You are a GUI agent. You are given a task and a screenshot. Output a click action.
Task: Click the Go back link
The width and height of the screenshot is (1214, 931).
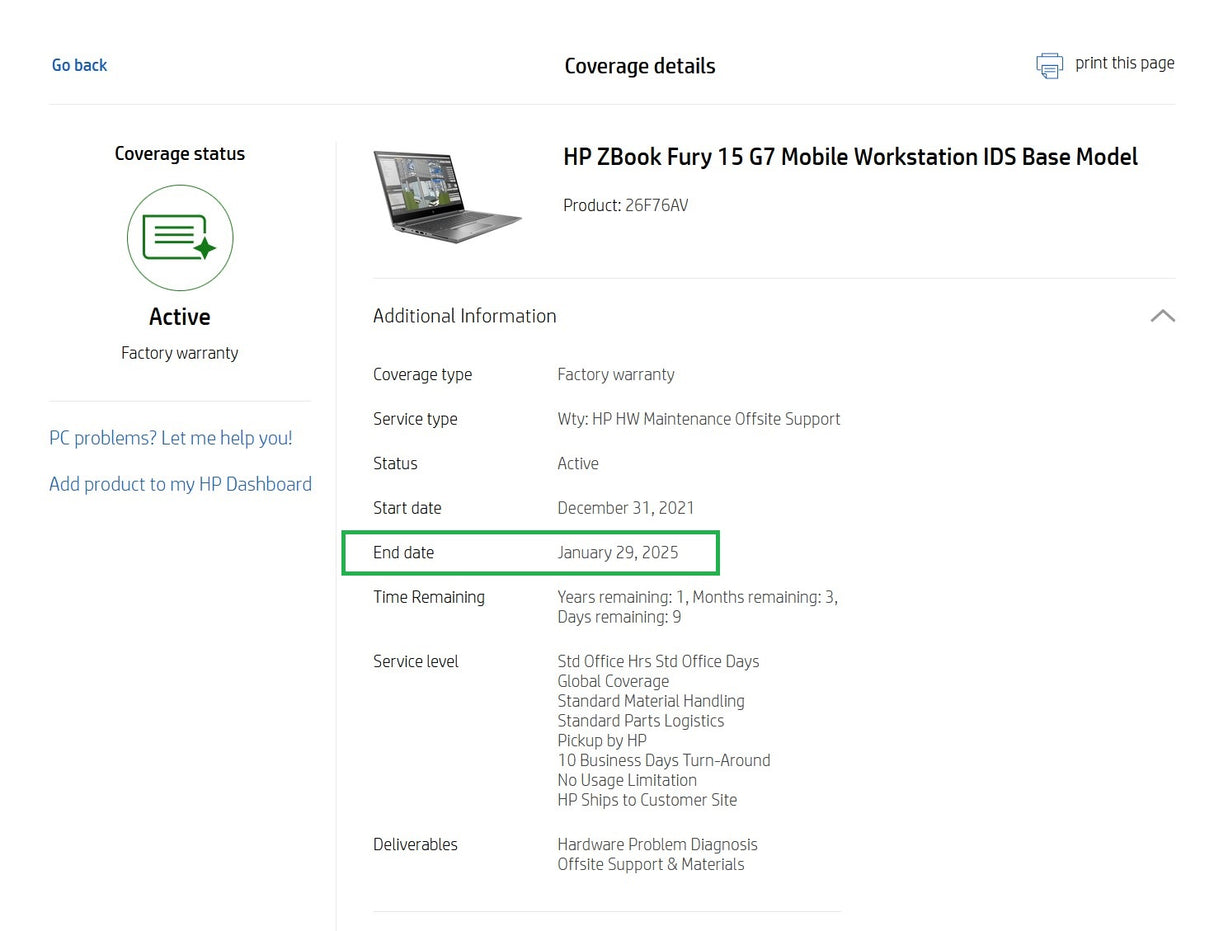point(79,65)
